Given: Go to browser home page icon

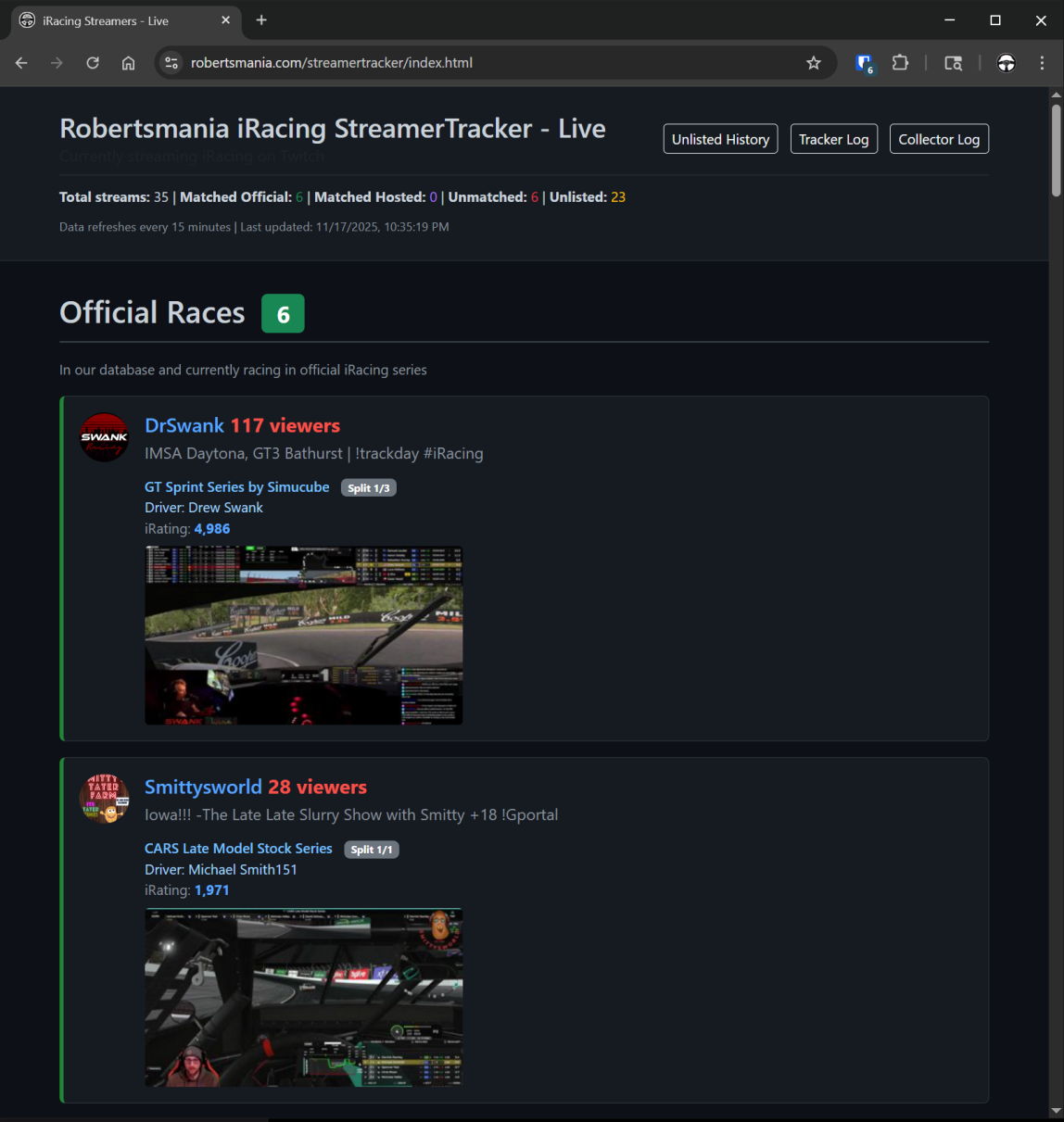Looking at the screenshot, I should [128, 63].
